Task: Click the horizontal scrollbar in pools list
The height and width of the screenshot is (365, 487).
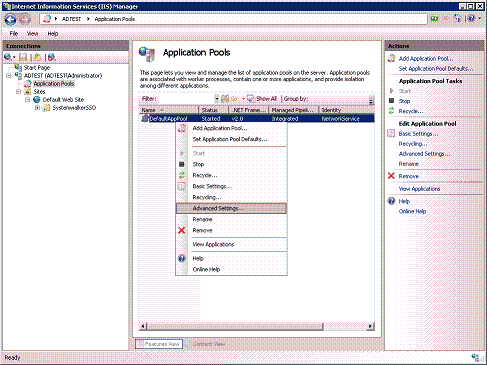Action: (235, 326)
